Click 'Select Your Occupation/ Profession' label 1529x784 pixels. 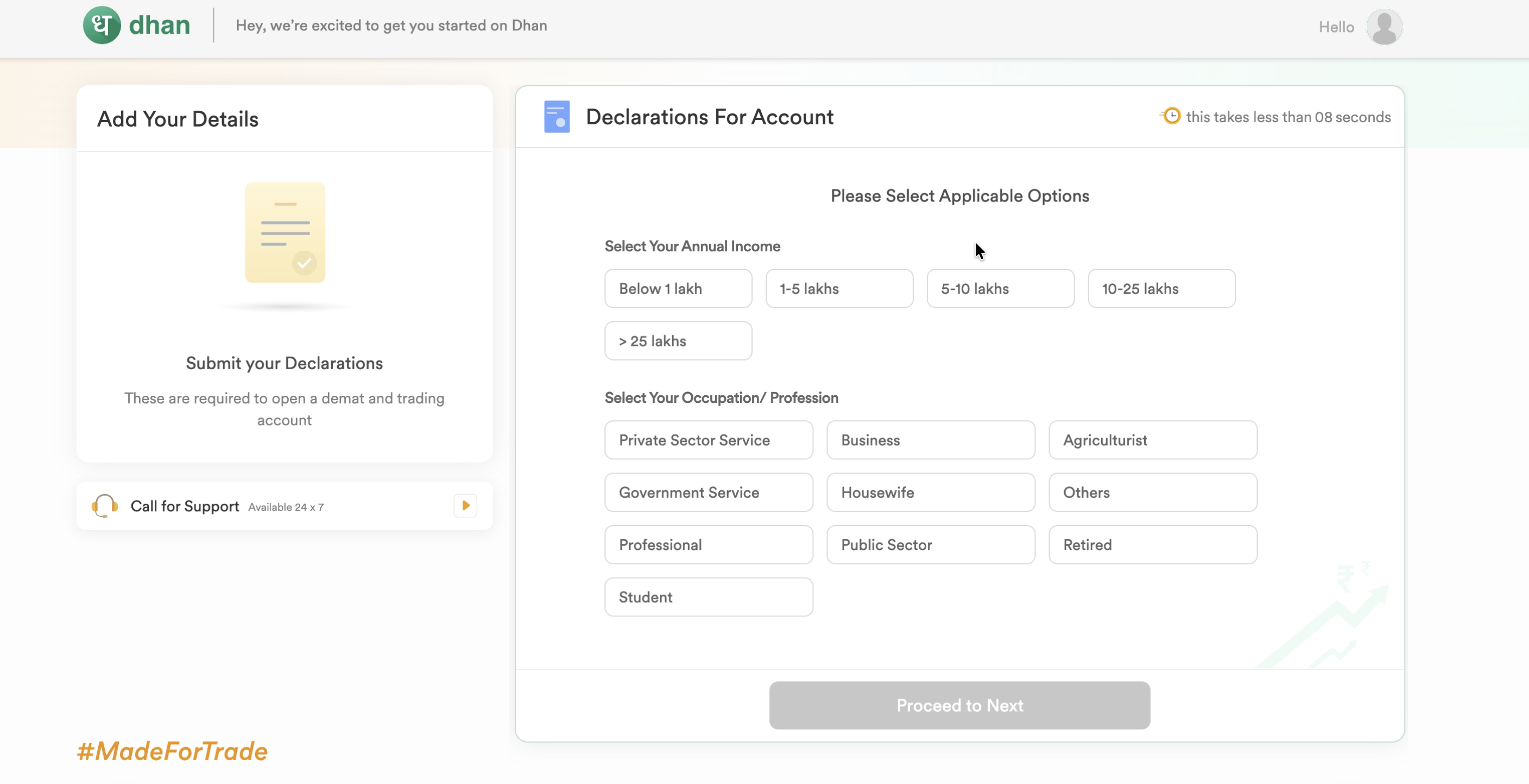pyautogui.click(x=721, y=397)
